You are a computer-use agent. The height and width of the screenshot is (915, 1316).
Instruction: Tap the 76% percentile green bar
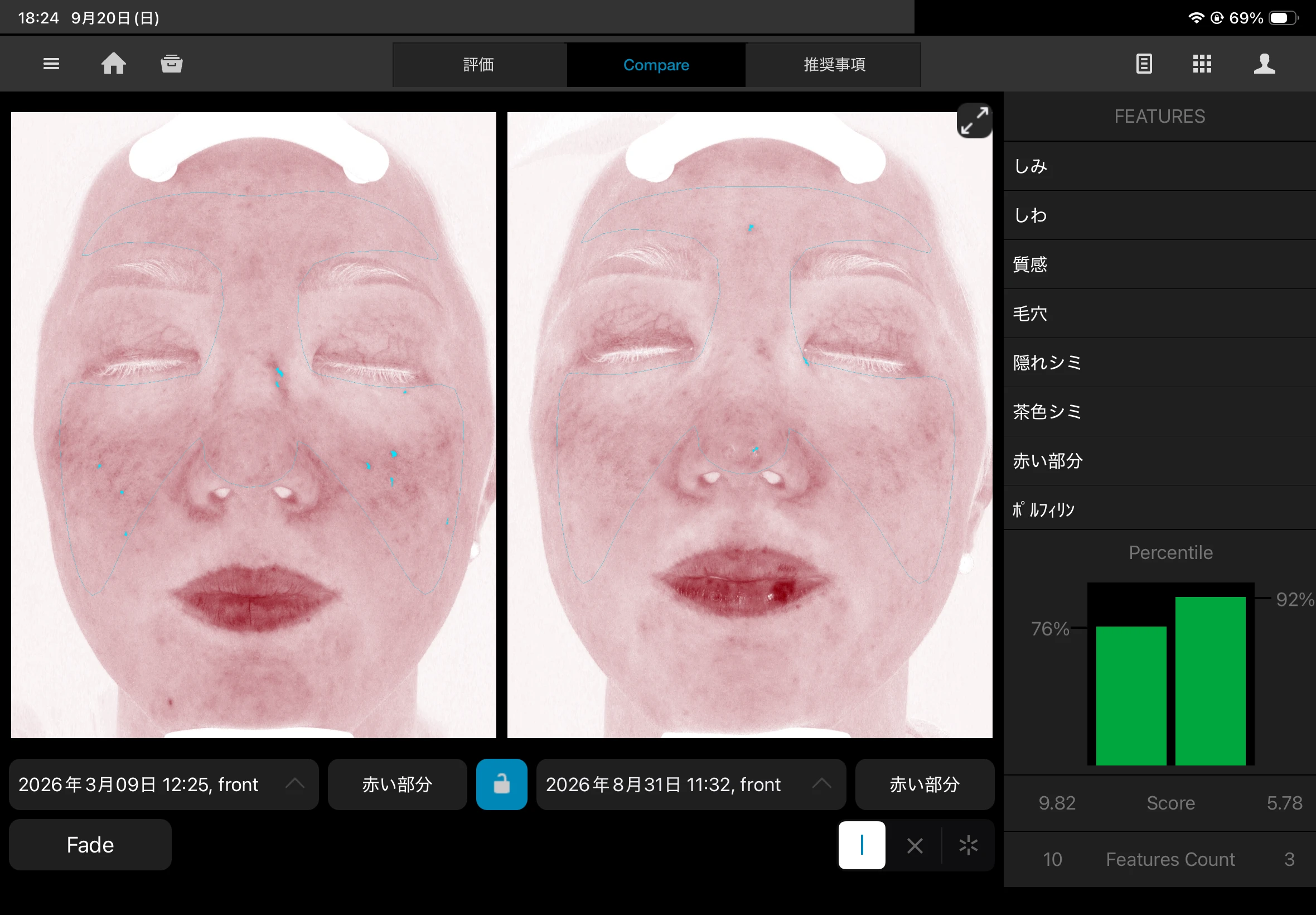[1131, 695]
